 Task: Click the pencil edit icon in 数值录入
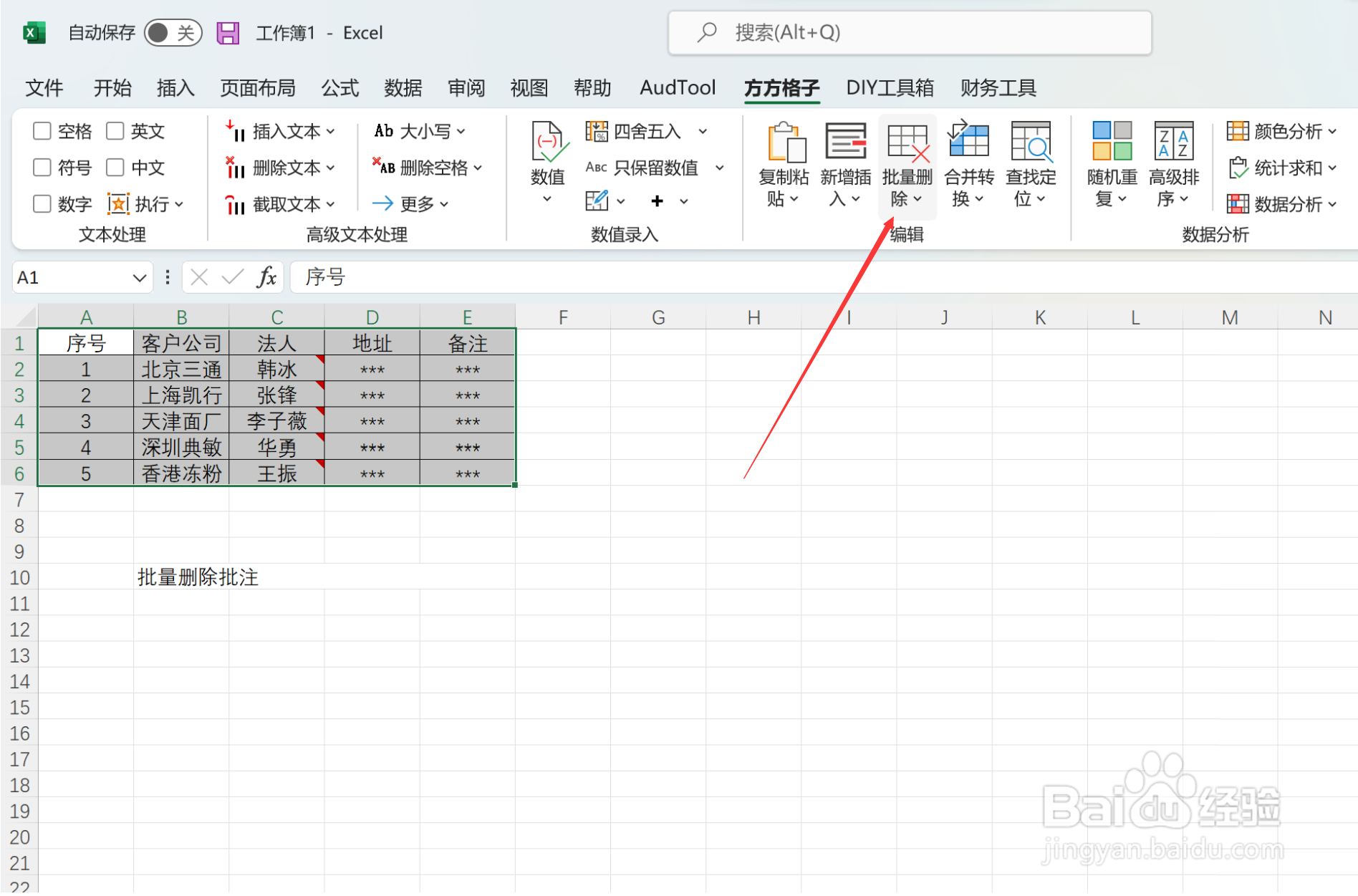coord(597,201)
